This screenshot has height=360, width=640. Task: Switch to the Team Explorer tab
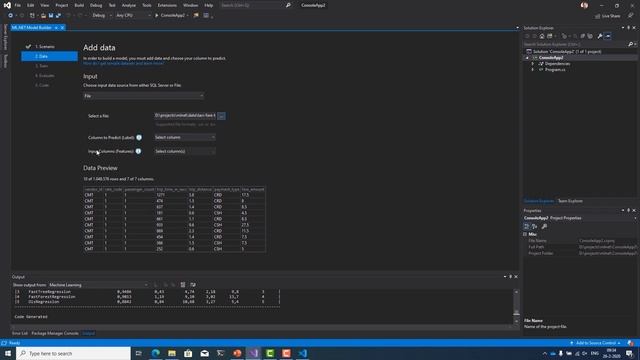pyautogui.click(x=570, y=201)
